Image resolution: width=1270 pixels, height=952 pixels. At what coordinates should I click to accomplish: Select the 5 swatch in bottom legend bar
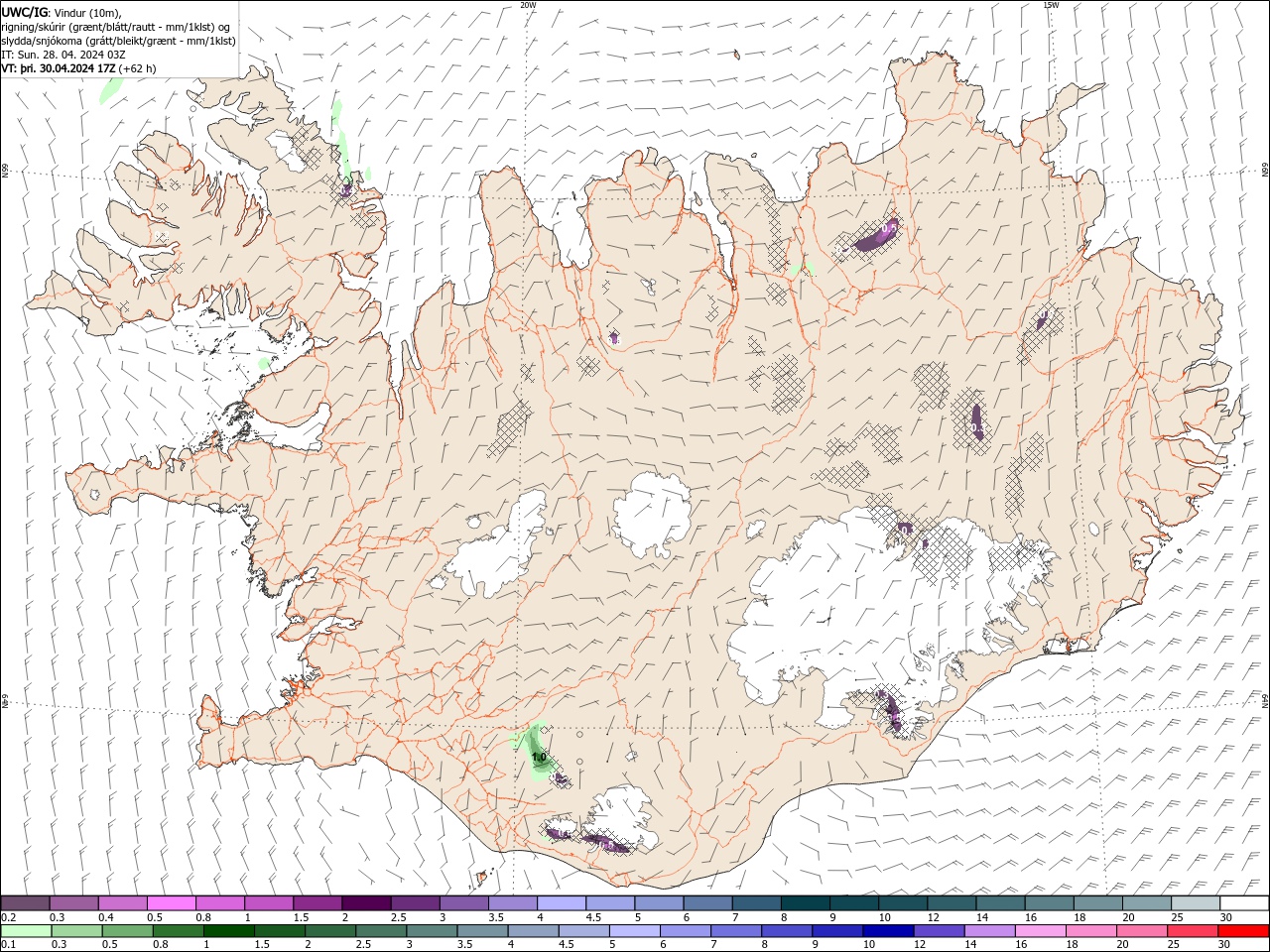635,931
